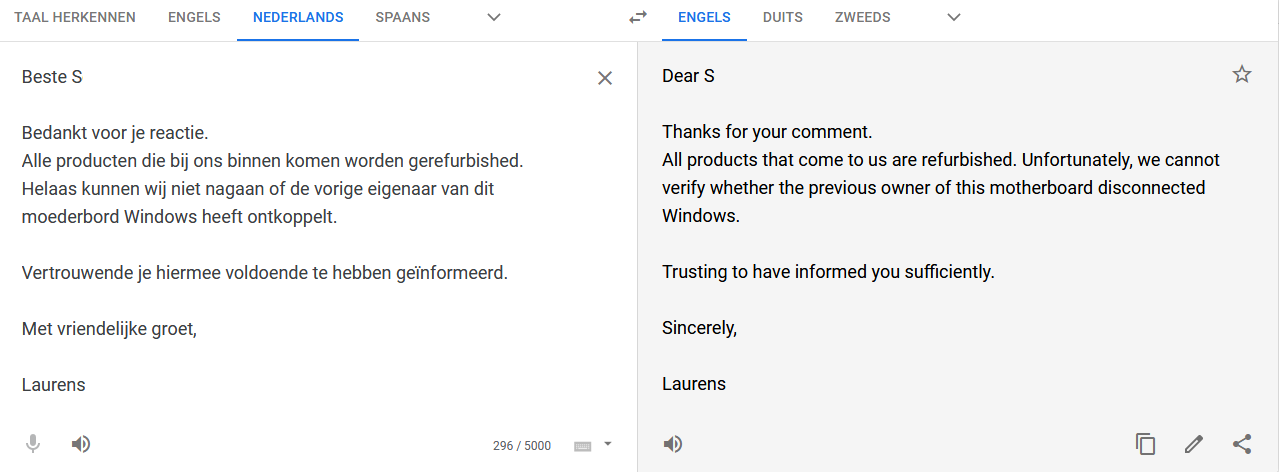Select Nederlands source language tab
Screen dimensions: 1279x472
click(298, 17)
